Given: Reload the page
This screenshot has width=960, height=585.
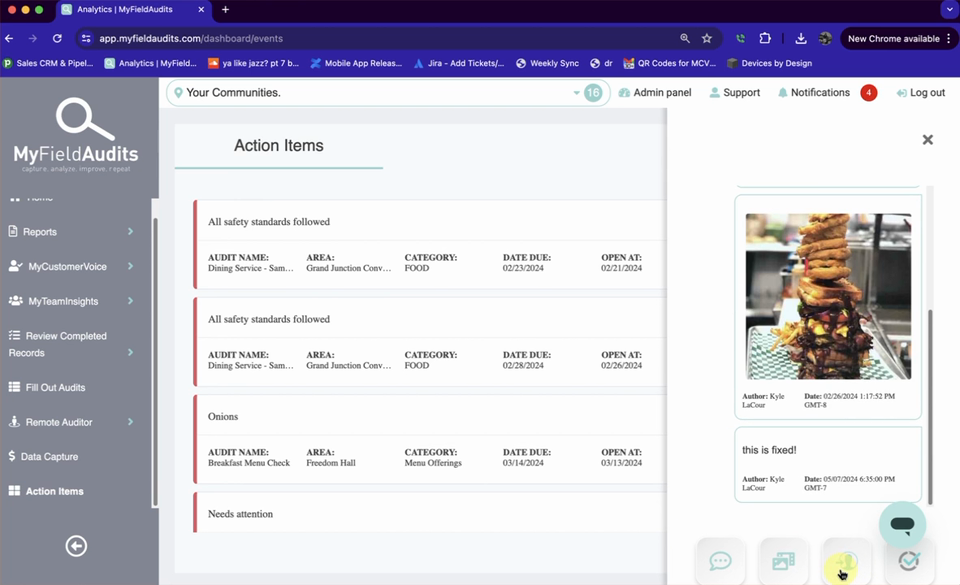Looking at the screenshot, I should [x=57, y=39].
